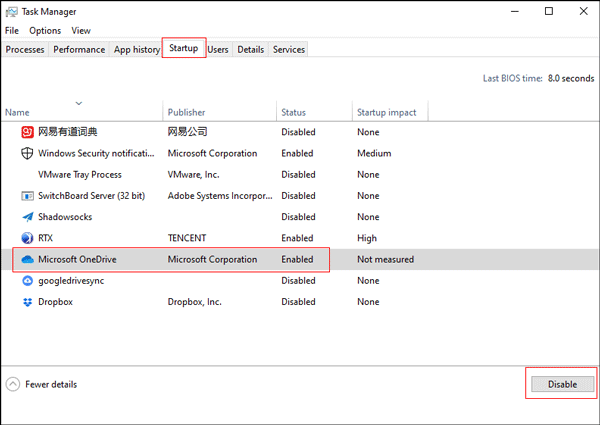Click the TENCENT publisher cell
This screenshot has width=600, height=425.
tap(187, 238)
